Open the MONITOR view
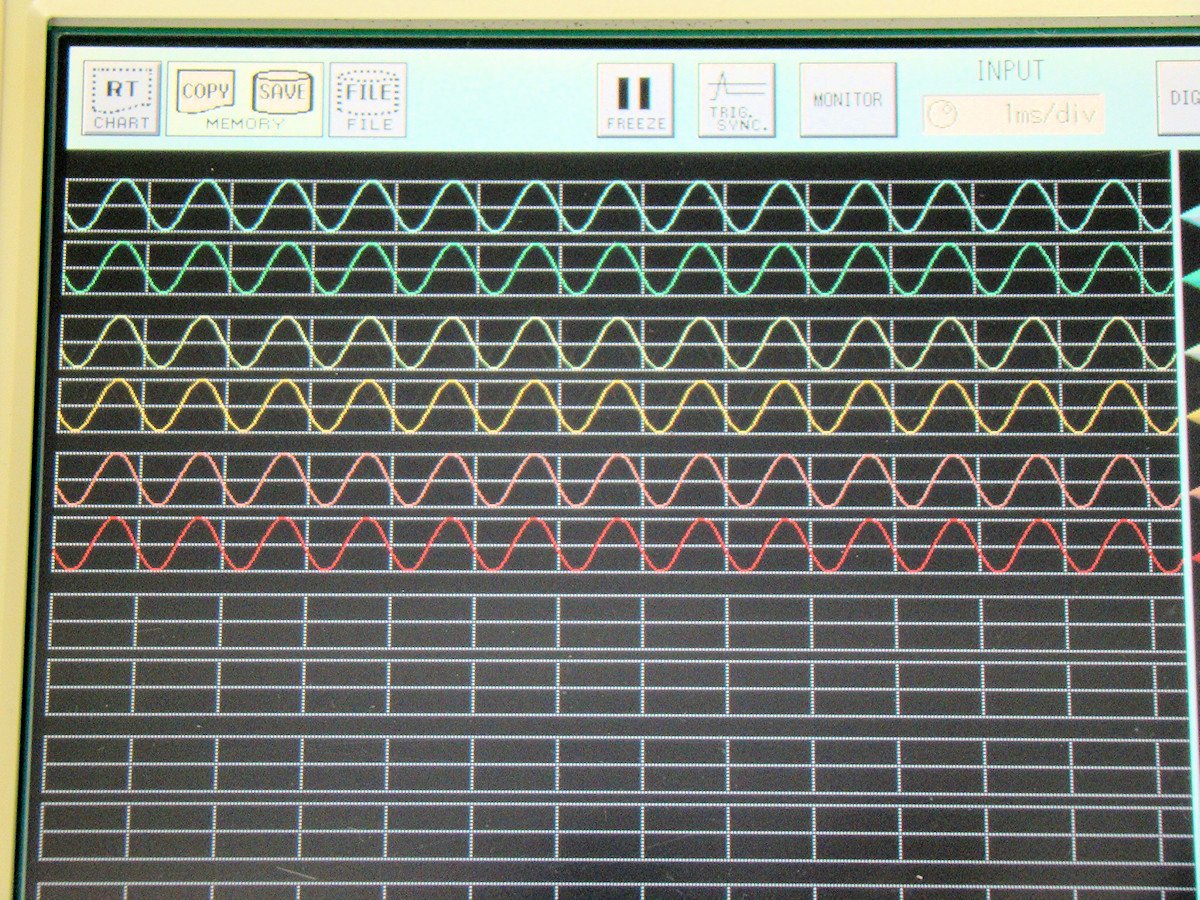The width and height of the screenshot is (1200, 900). pos(848,100)
